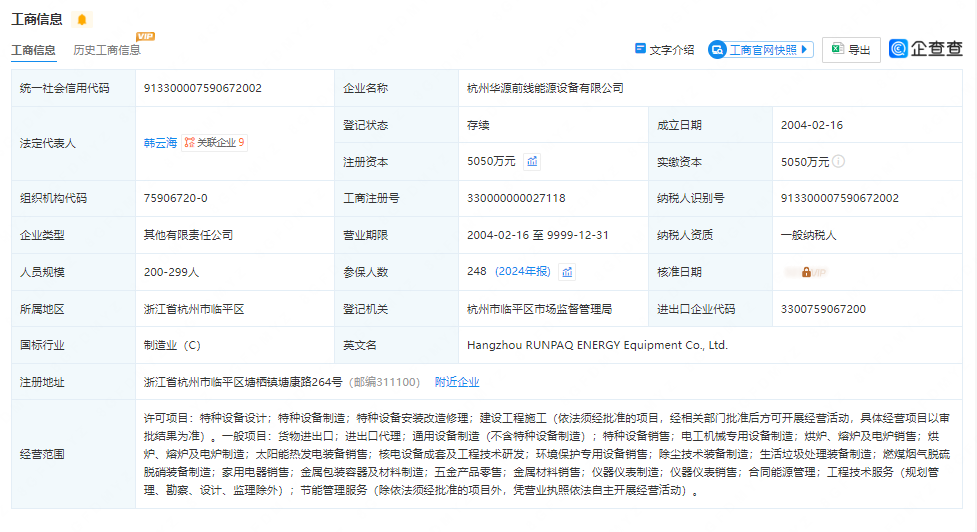Click info icon beside 实缴资本 5050万元
Viewport: 977px width, 532px height.
click(838, 162)
